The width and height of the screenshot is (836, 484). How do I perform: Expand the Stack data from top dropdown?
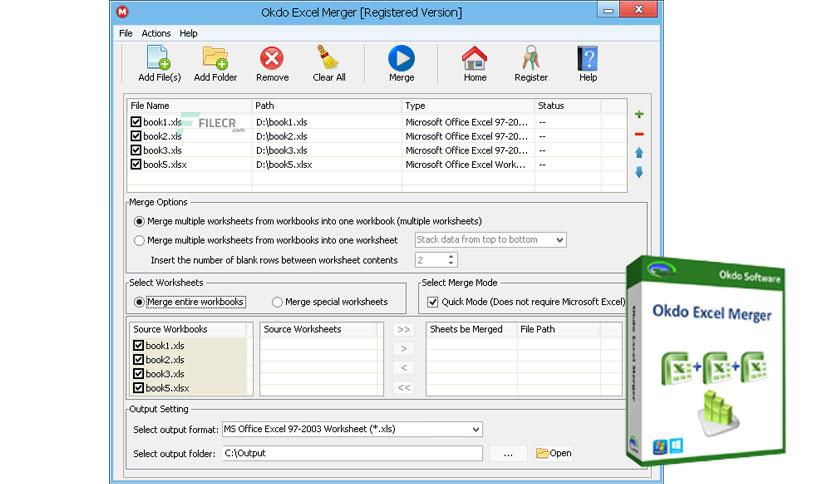pos(491,240)
